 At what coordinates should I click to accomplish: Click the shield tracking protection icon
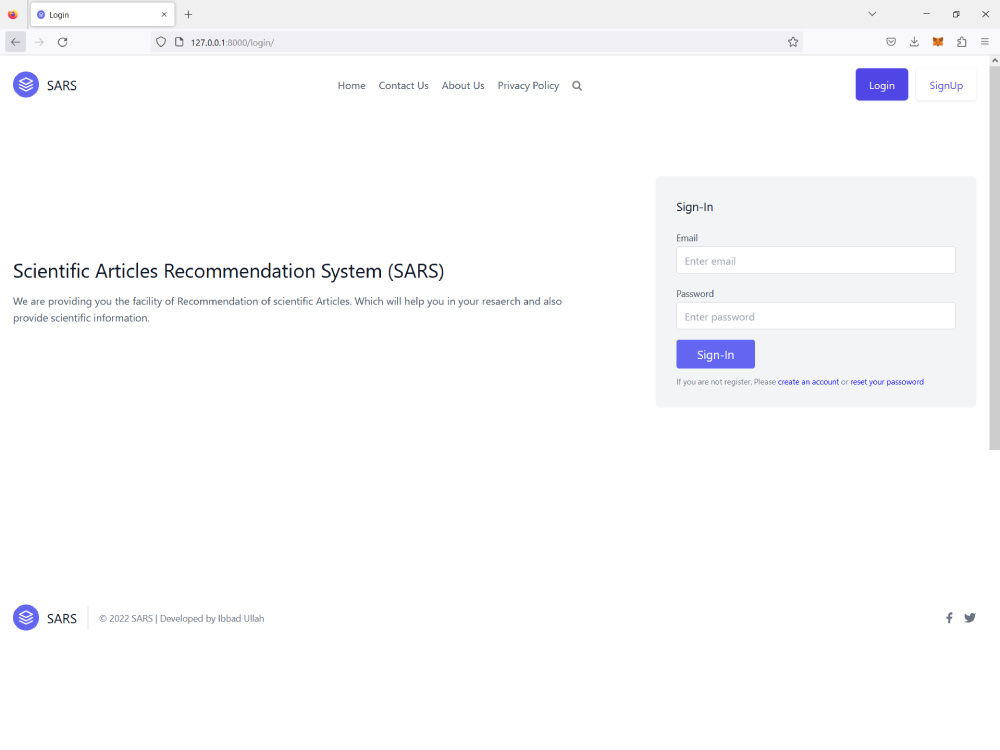click(x=161, y=42)
